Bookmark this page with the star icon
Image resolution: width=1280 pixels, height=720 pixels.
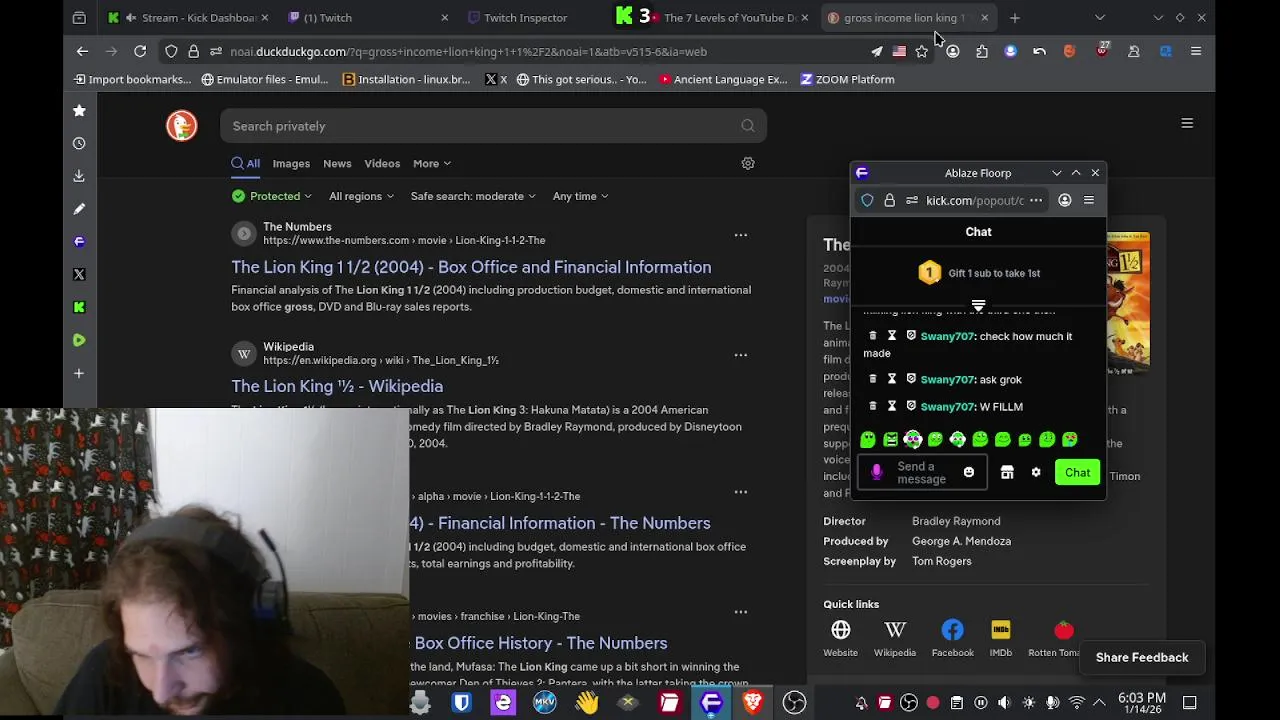point(922,51)
